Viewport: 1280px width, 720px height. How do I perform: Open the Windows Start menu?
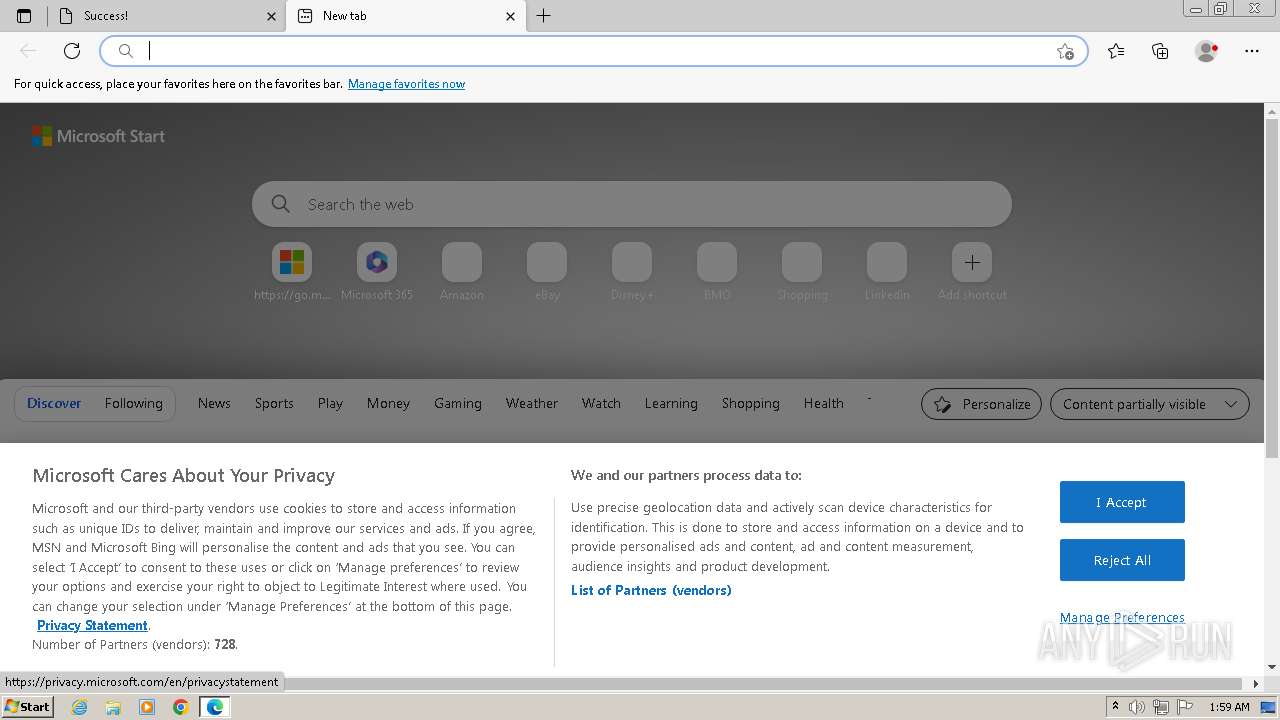[x=28, y=707]
